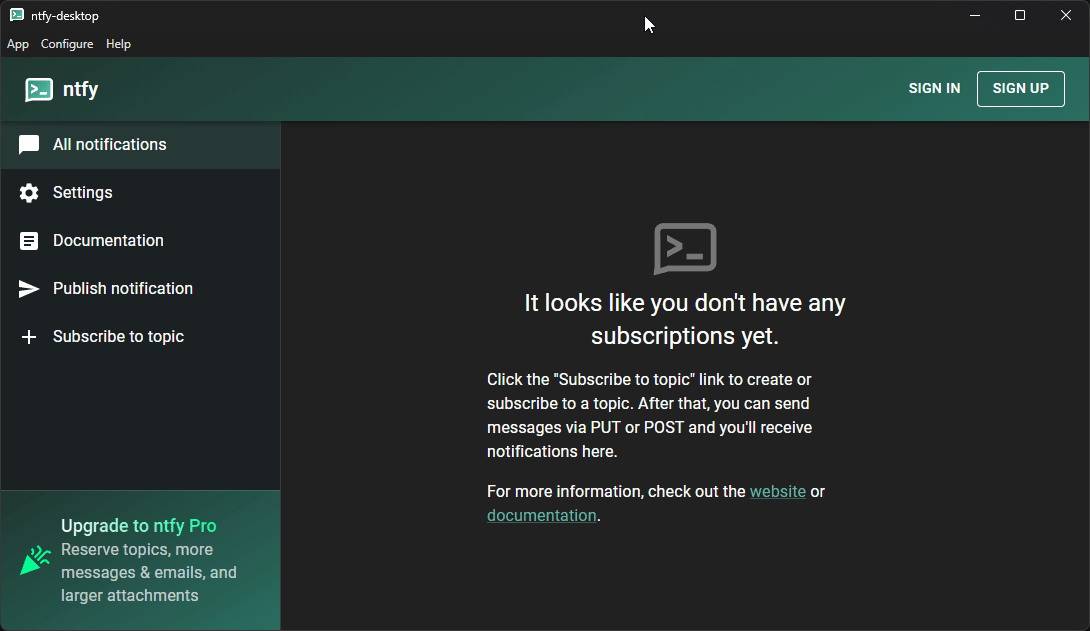Maximize the ntfy-desktop window
1090x631 pixels.
[x=1020, y=15]
